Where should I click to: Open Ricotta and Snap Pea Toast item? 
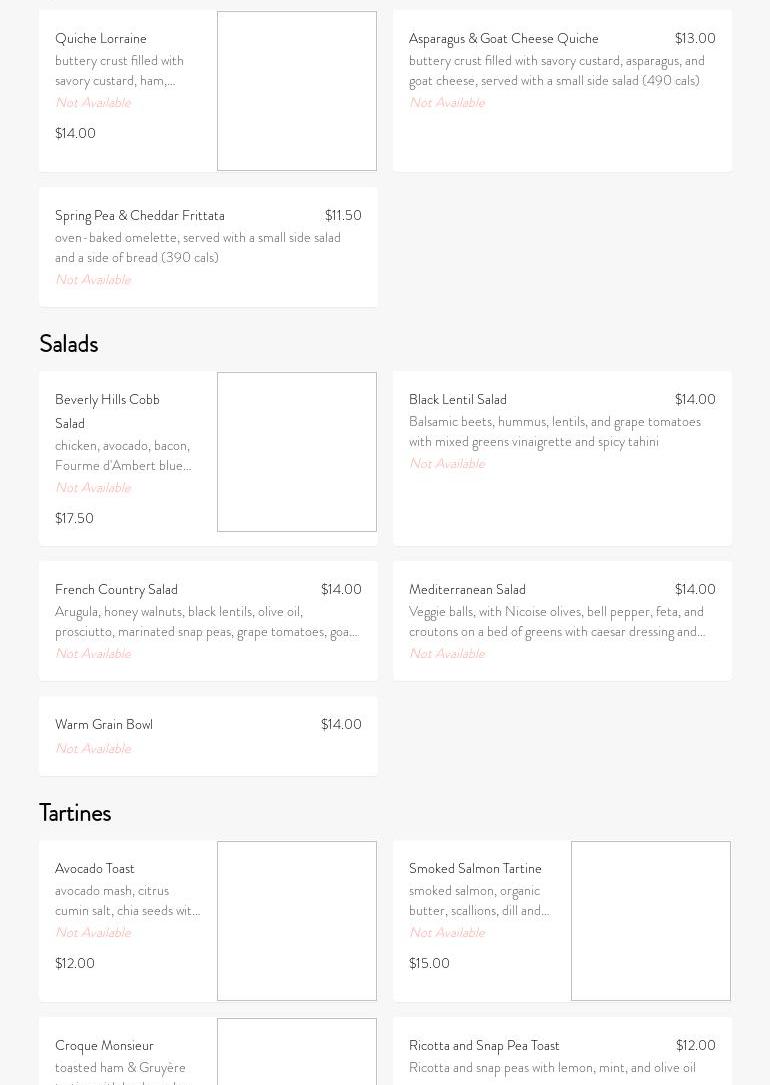click(x=484, y=1046)
